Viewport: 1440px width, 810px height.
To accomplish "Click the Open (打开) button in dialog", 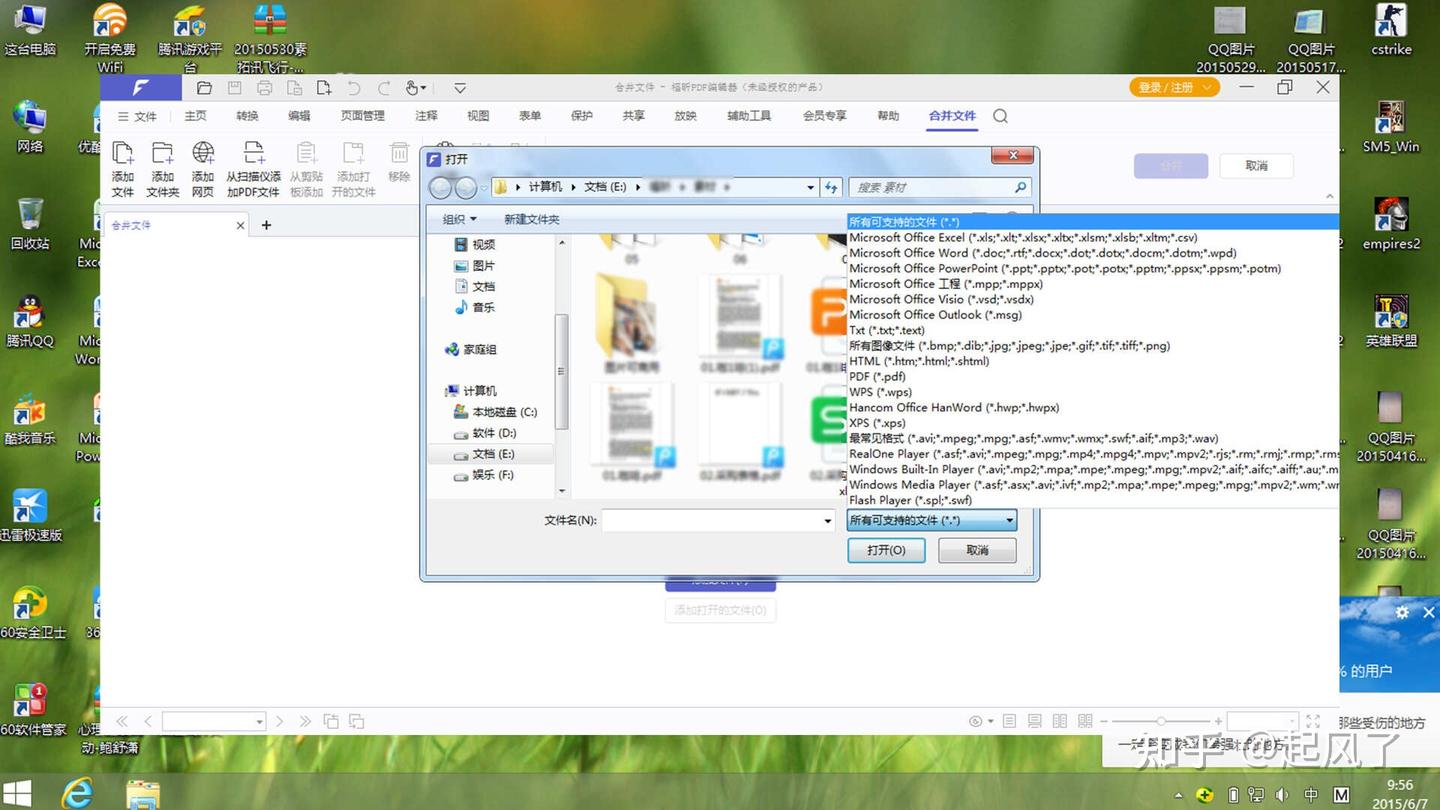I will (x=886, y=550).
